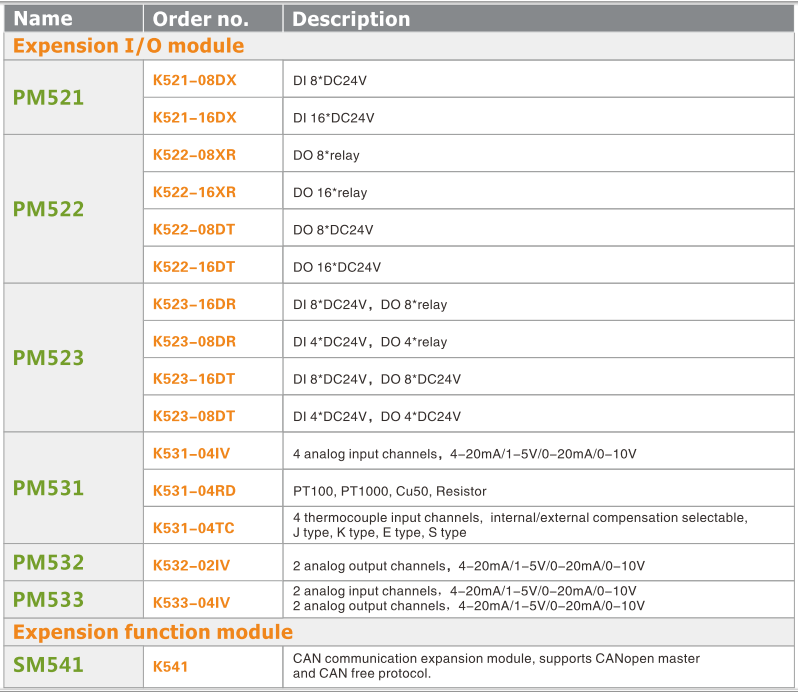Click order number K532-02IV
The width and height of the screenshot is (798, 692).
click(191, 565)
